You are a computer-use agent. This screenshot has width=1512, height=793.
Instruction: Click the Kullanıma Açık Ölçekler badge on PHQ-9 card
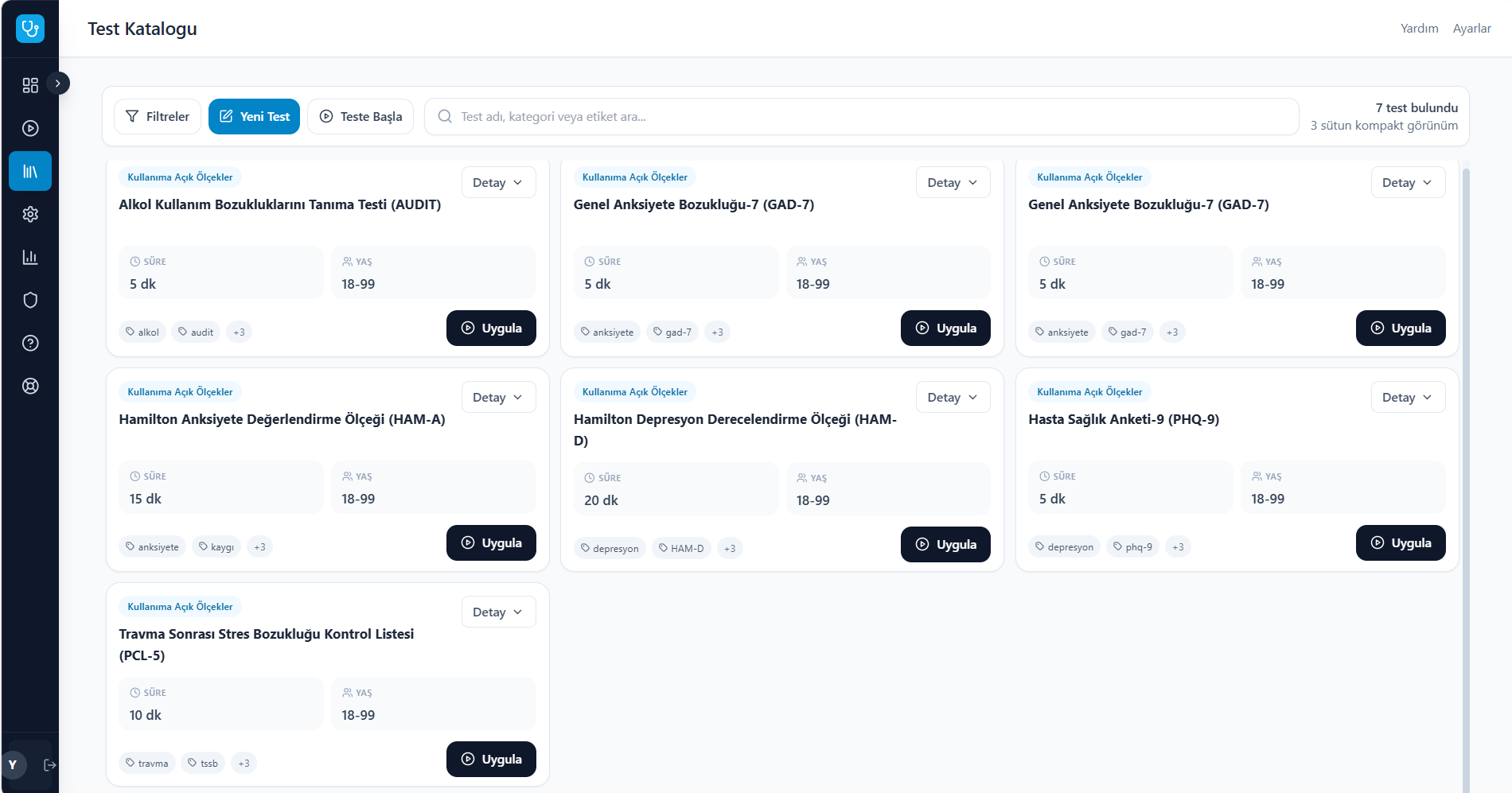(x=1089, y=391)
